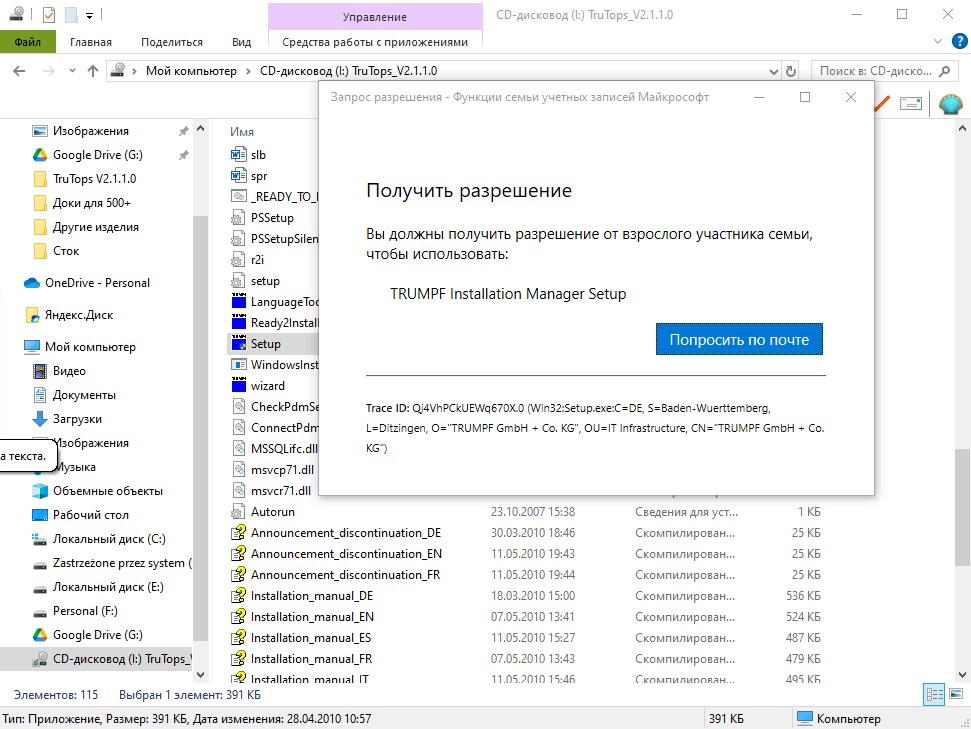Expand the address bar history dropdown
Viewport: 971px width, 729px height.
click(773, 72)
